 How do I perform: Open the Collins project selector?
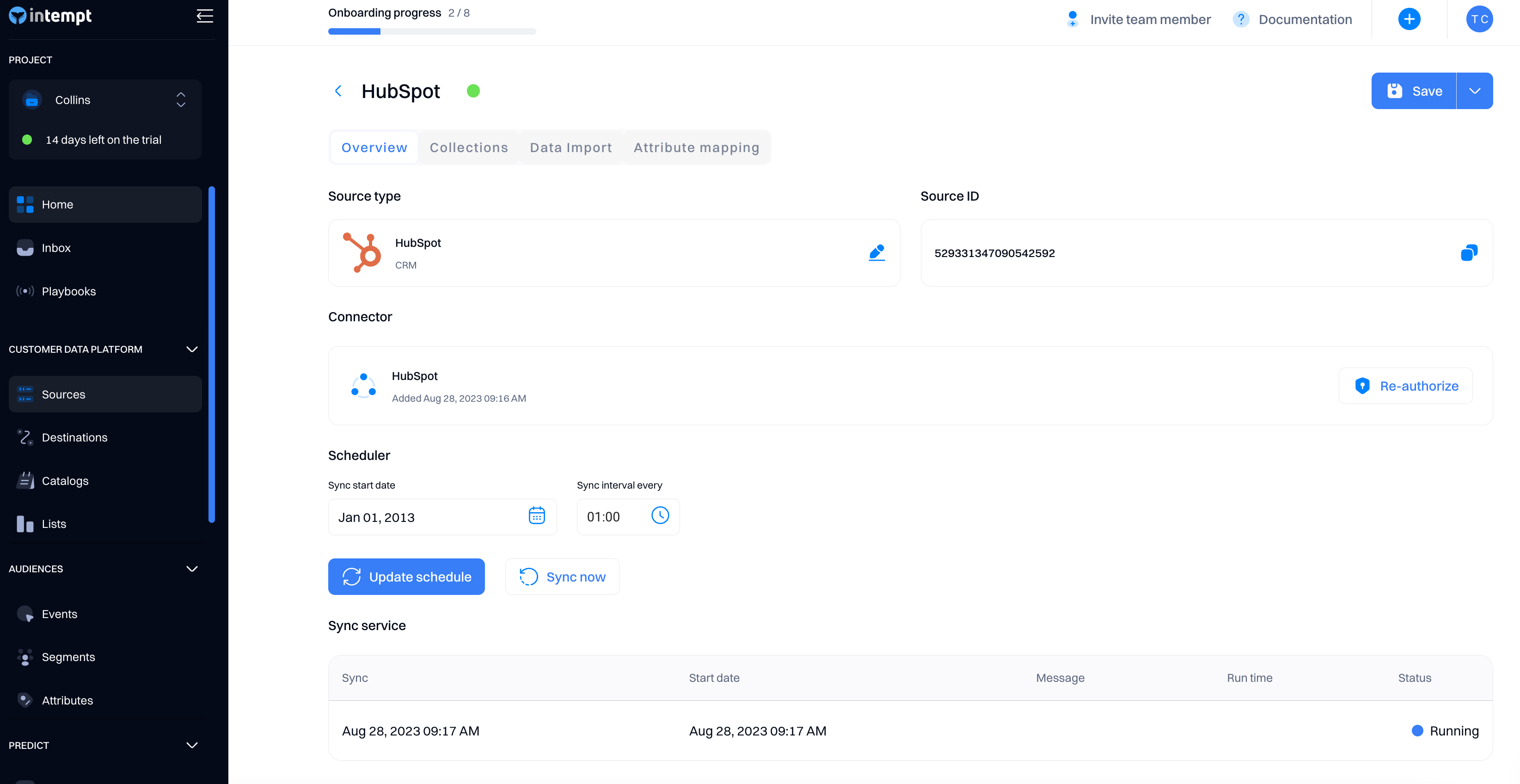pyautogui.click(x=105, y=100)
